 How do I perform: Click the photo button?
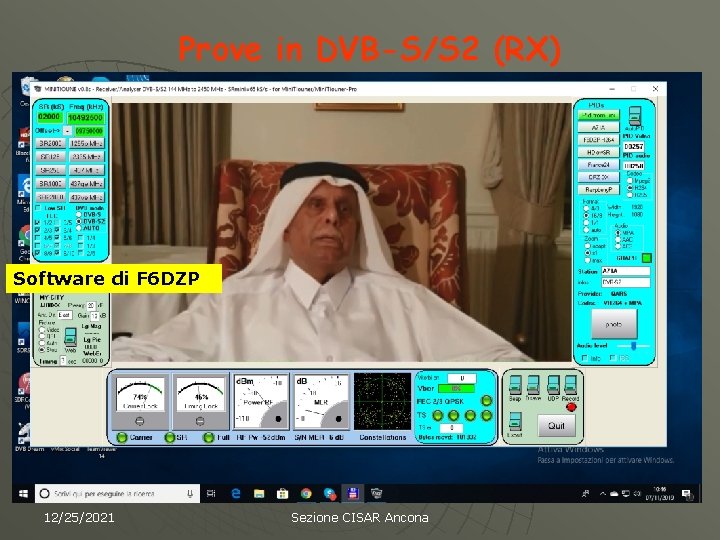coord(614,324)
